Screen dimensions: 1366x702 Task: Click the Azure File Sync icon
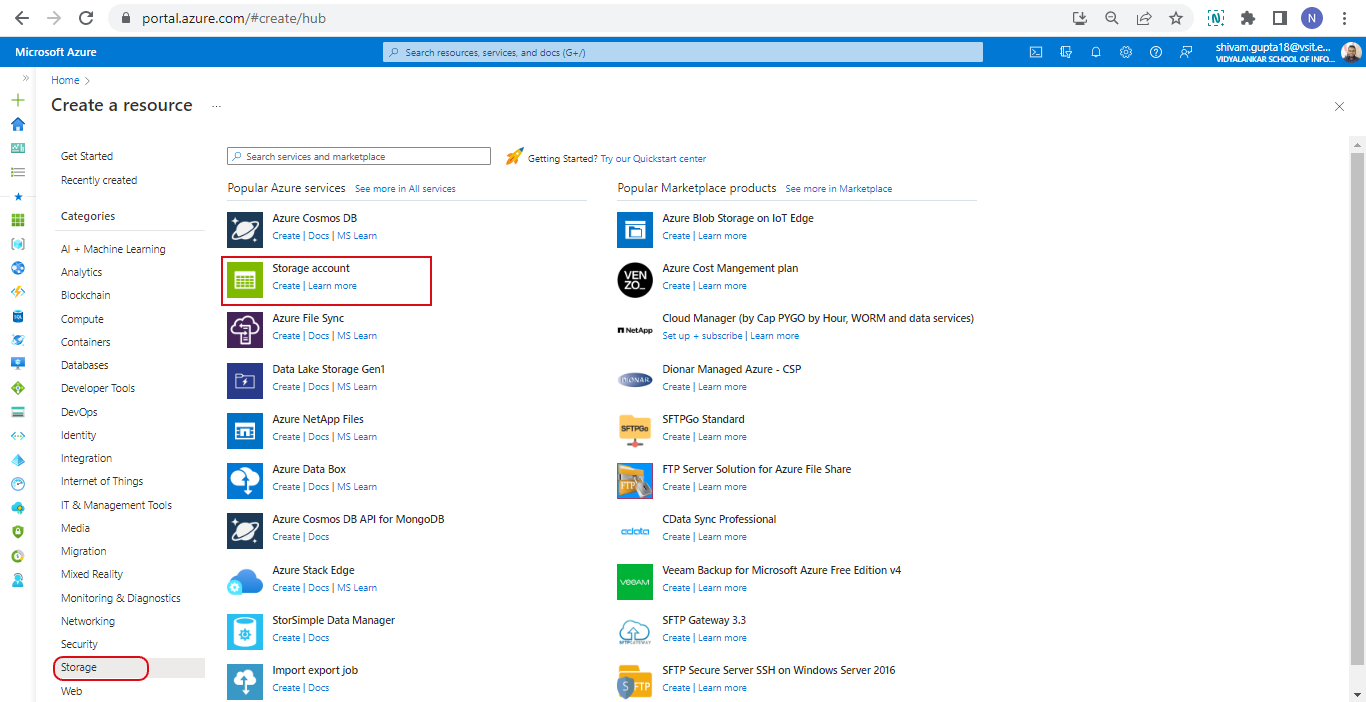point(245,329)
